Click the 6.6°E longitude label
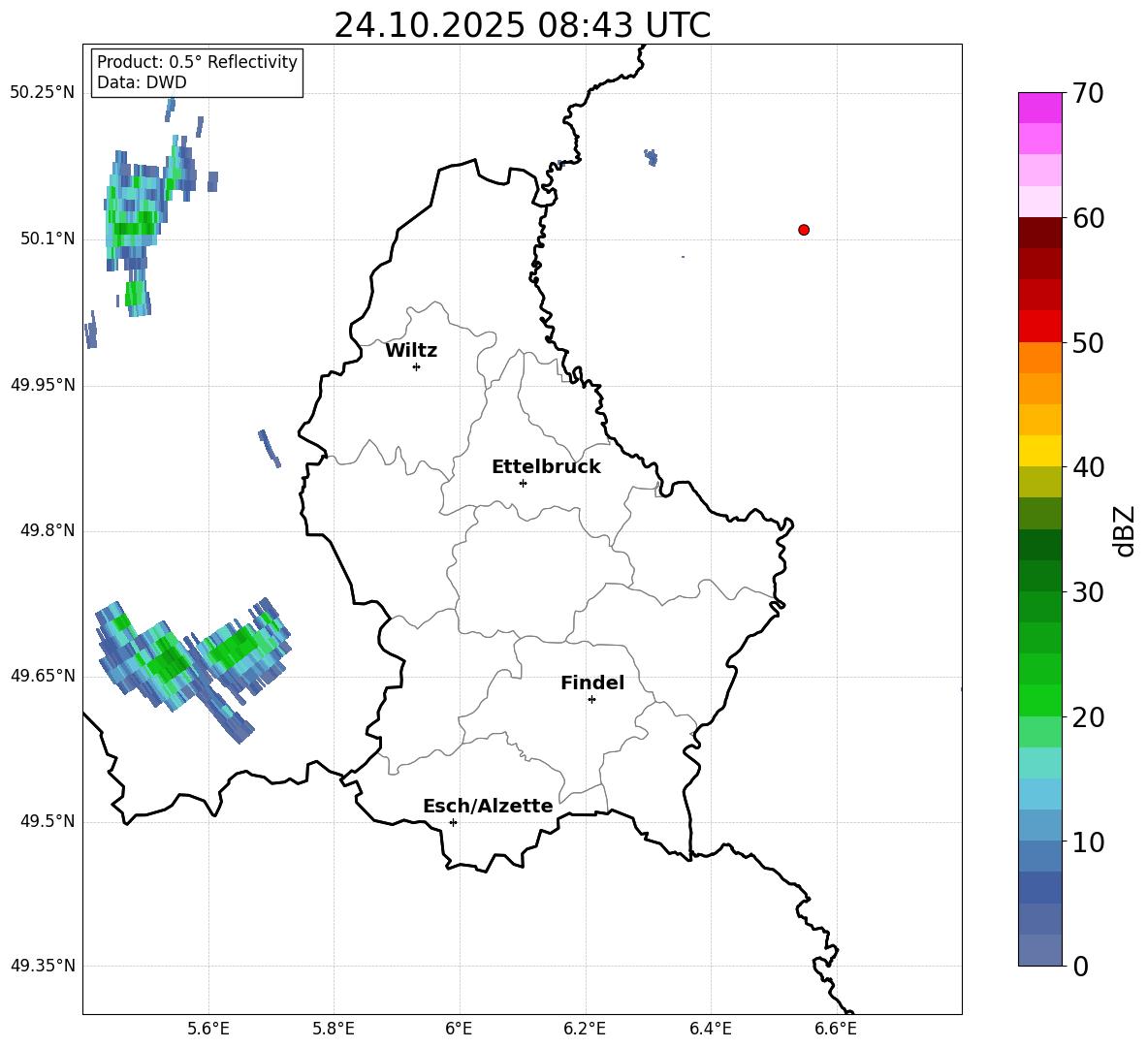Screen dimensions: 1148x1048 pyautogui.click(x=836, y=1029)
